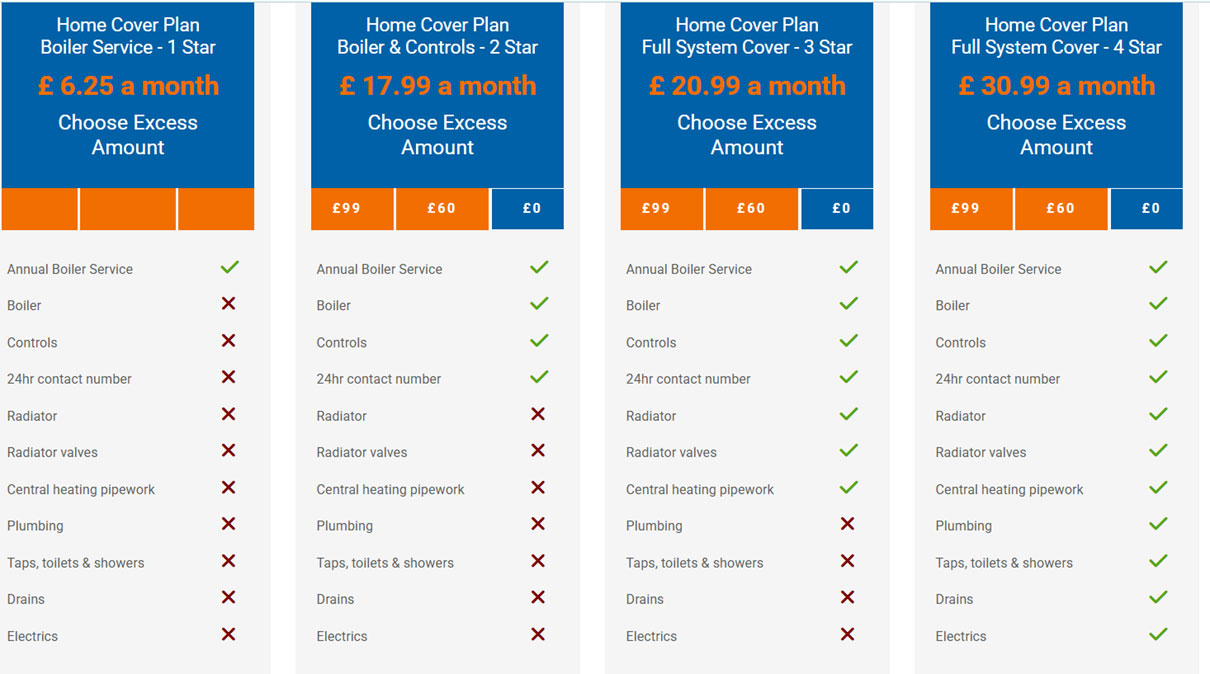Click red cross for 2 Star Radiator
Screen dimensions: 1210x674
(x=538, y=414)
